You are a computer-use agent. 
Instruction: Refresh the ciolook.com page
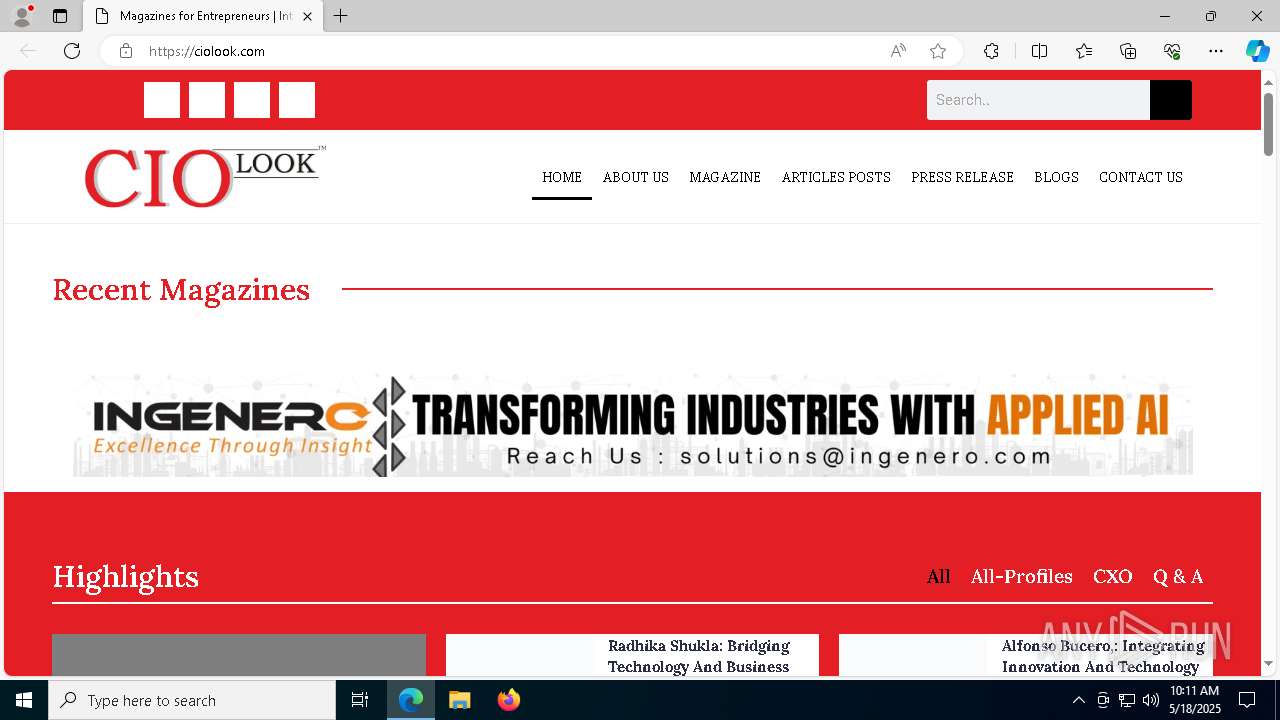(72, 51)
